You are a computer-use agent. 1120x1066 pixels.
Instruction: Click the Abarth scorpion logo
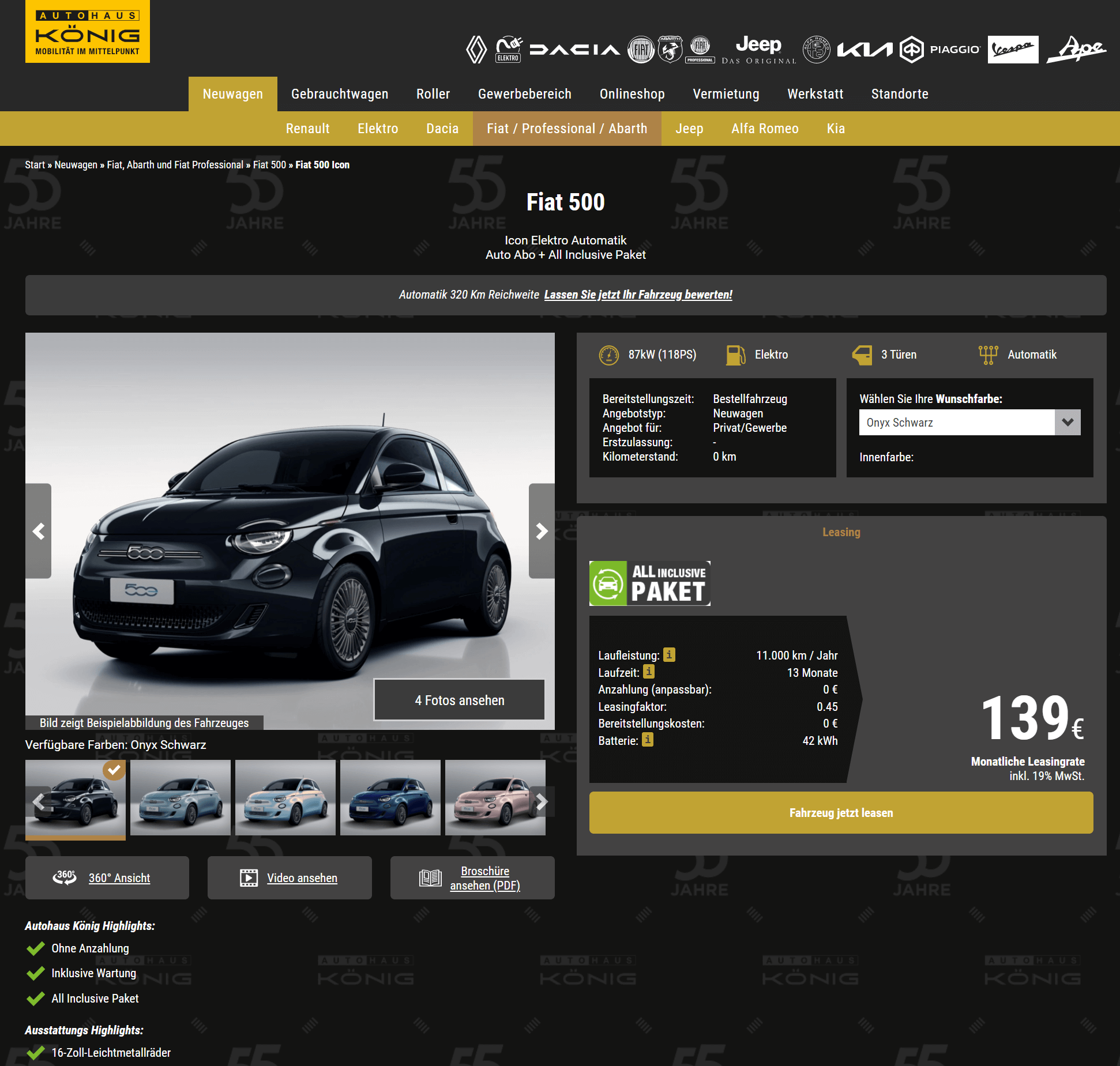[x=670, y=50]
